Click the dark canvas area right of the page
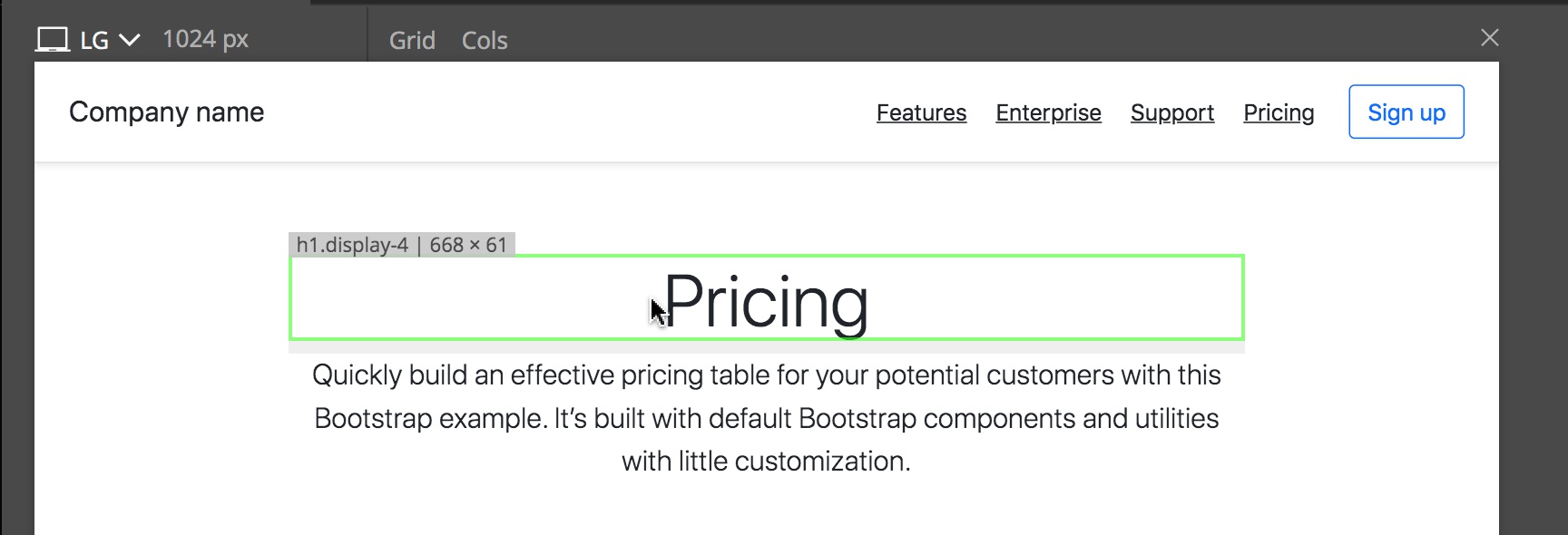1568x535 pixels. click(1533, 290)
